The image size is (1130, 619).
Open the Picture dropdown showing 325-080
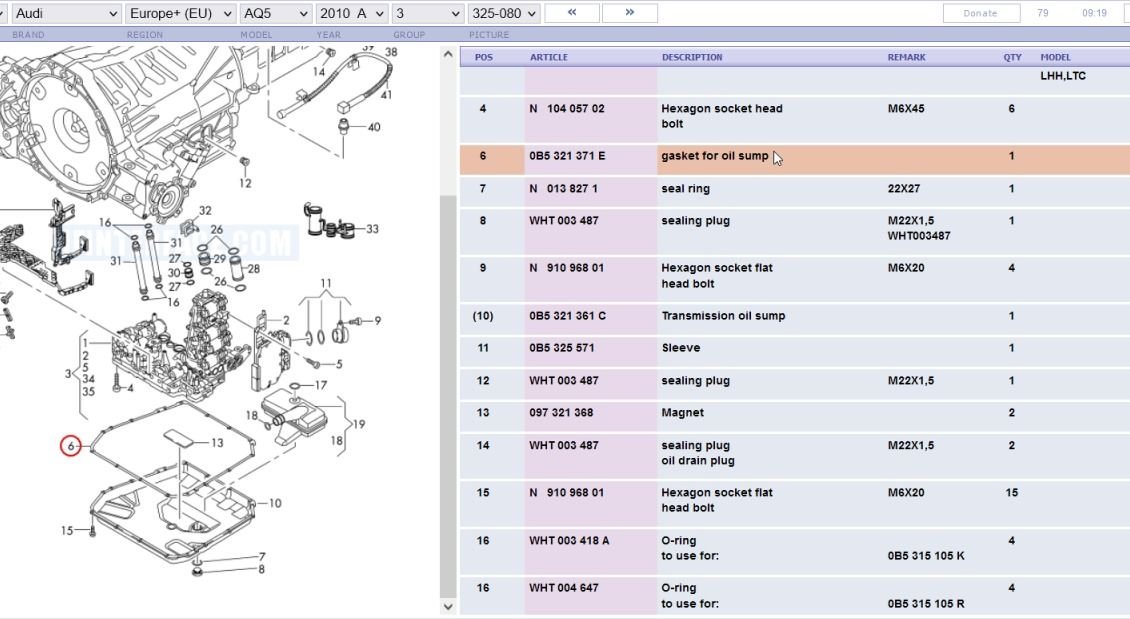[x=504, y=14]
